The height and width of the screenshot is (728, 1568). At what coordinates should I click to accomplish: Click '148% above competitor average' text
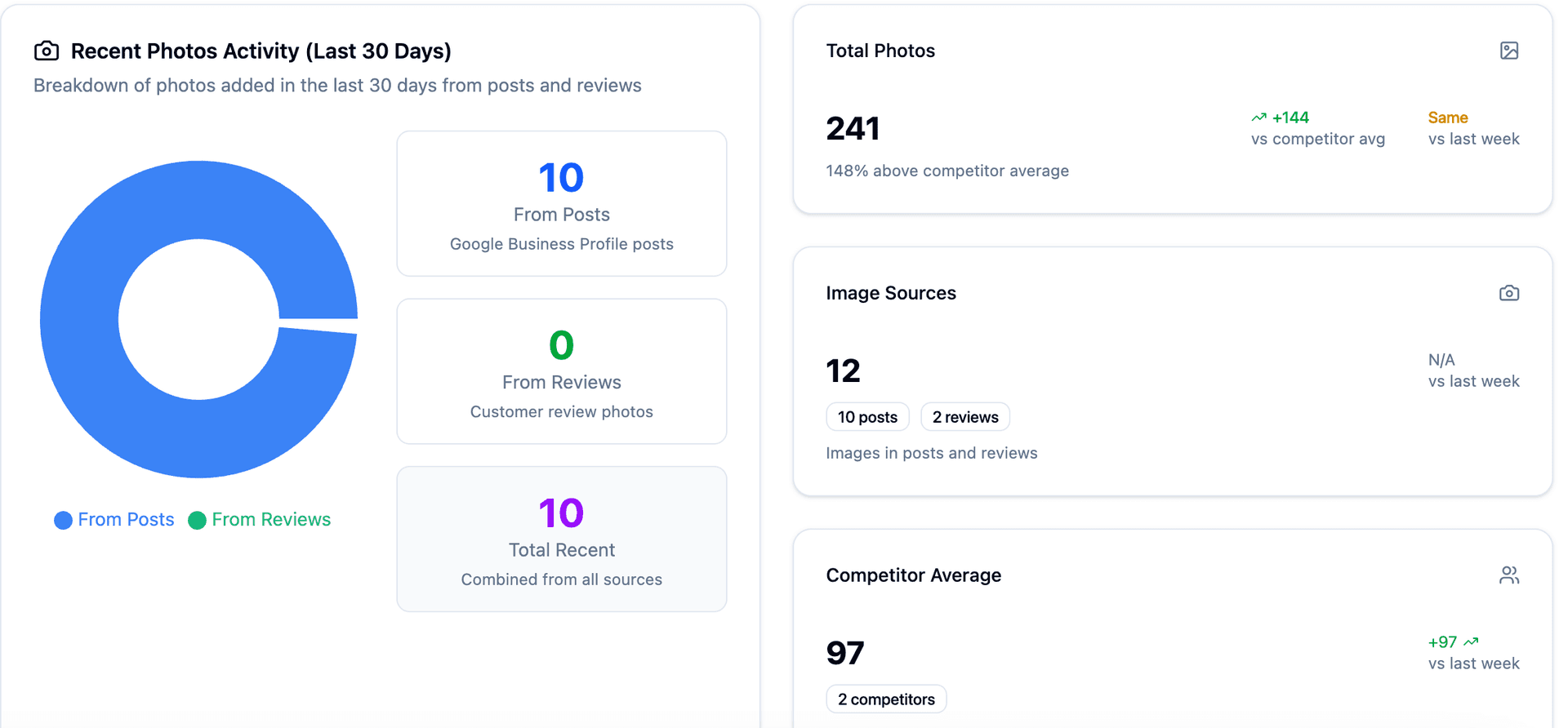[x=947, y=171]
